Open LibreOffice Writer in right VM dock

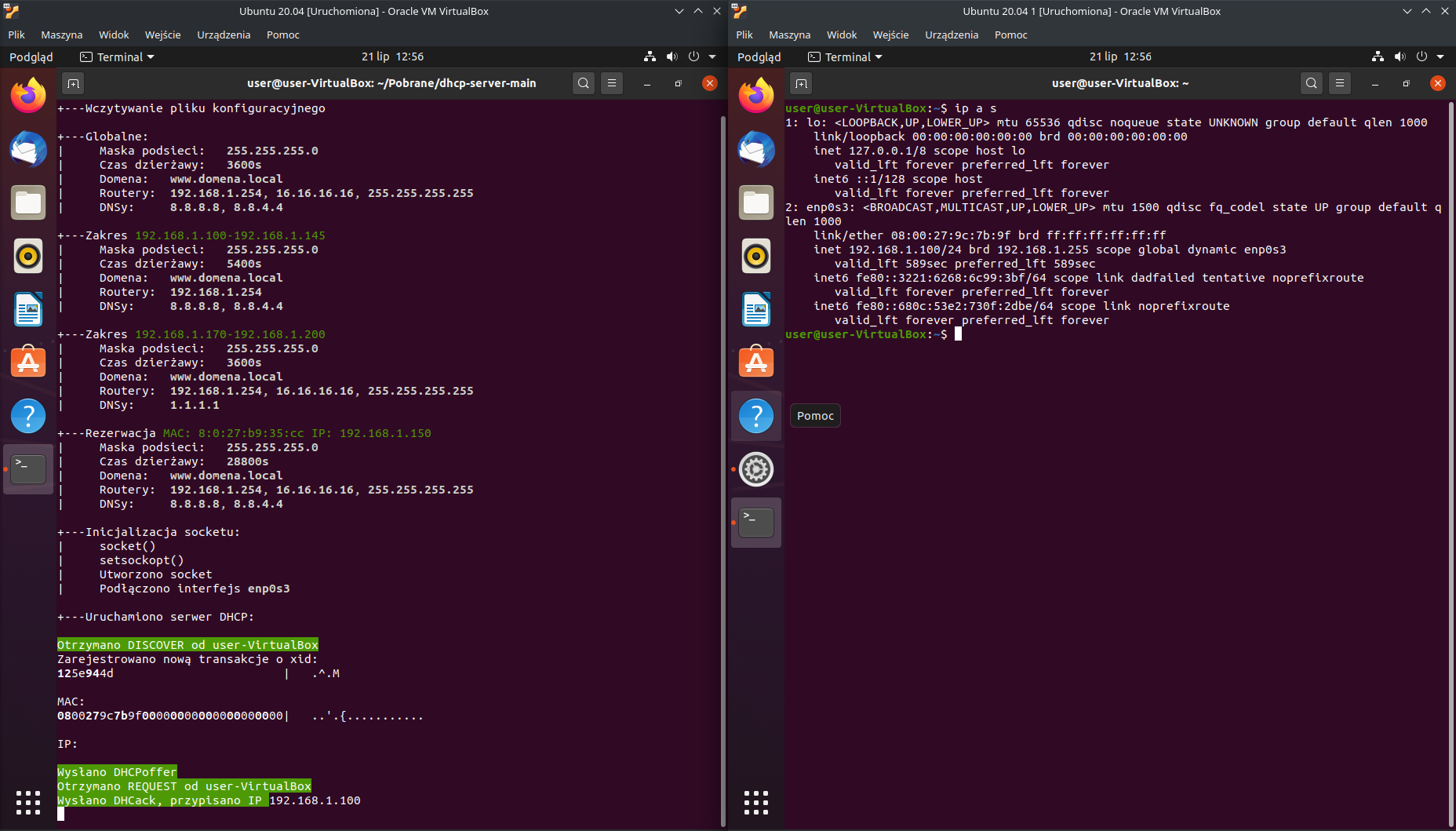tap(756, 309)
